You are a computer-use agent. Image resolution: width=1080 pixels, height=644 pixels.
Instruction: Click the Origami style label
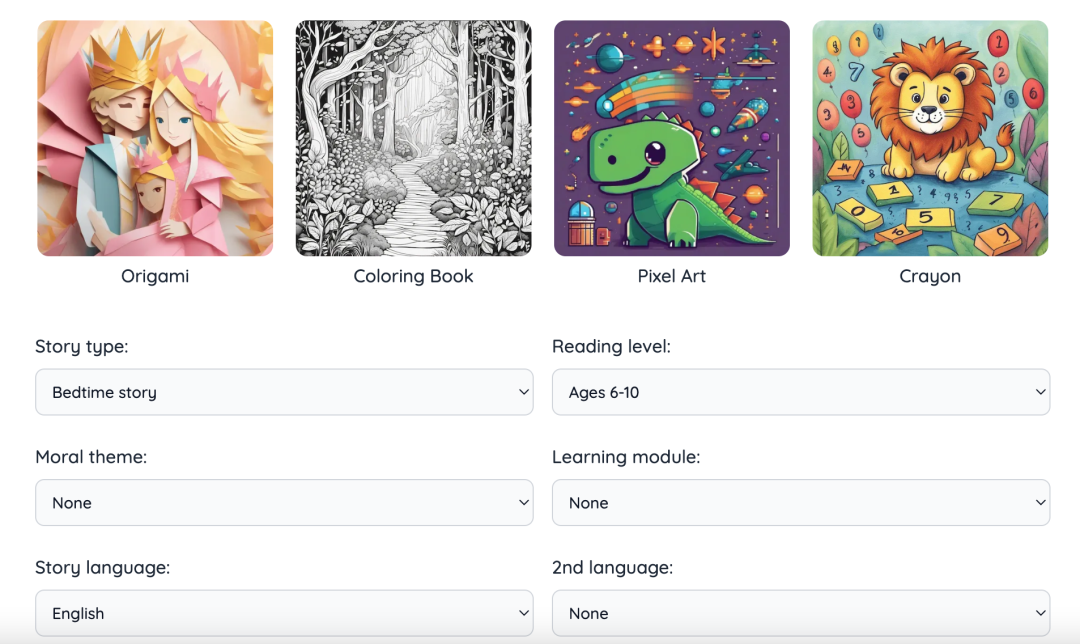click(x=155, y=276)
